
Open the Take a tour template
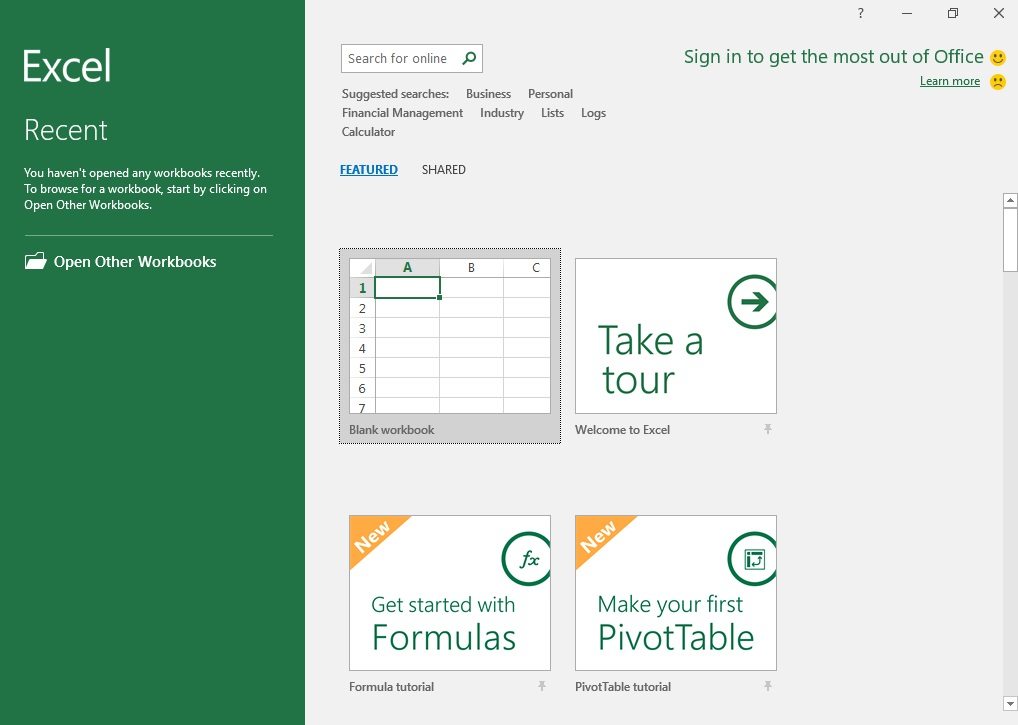pyautogui.click(x=676, y=336)
